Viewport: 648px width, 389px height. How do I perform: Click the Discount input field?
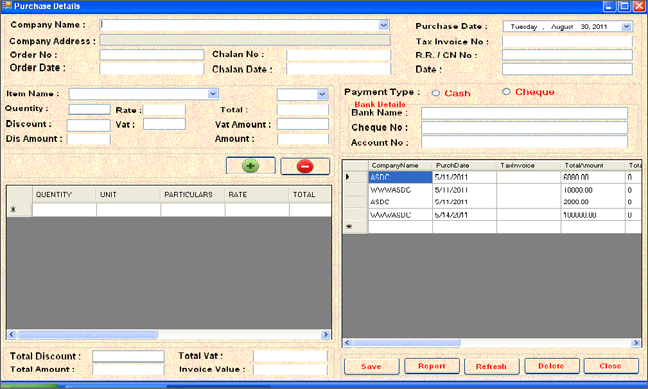point(89,125)
